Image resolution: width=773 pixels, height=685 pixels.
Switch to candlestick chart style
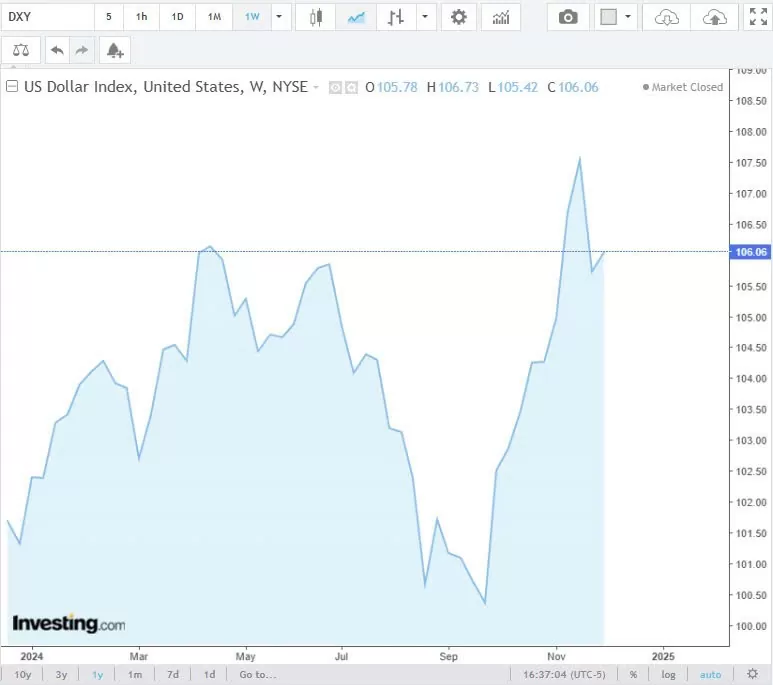(x=316, y=17)
